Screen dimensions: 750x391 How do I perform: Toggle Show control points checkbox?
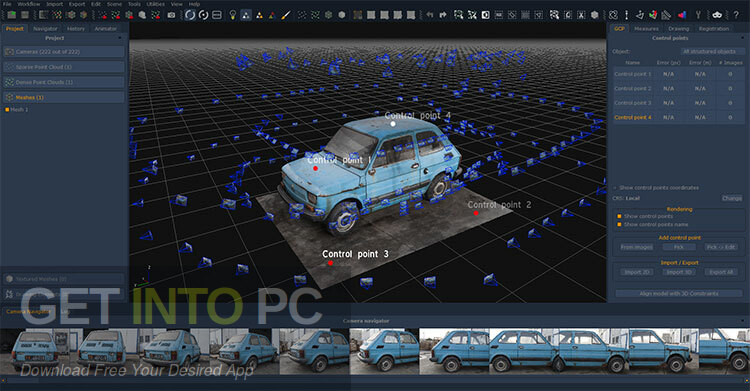point(619,216)
